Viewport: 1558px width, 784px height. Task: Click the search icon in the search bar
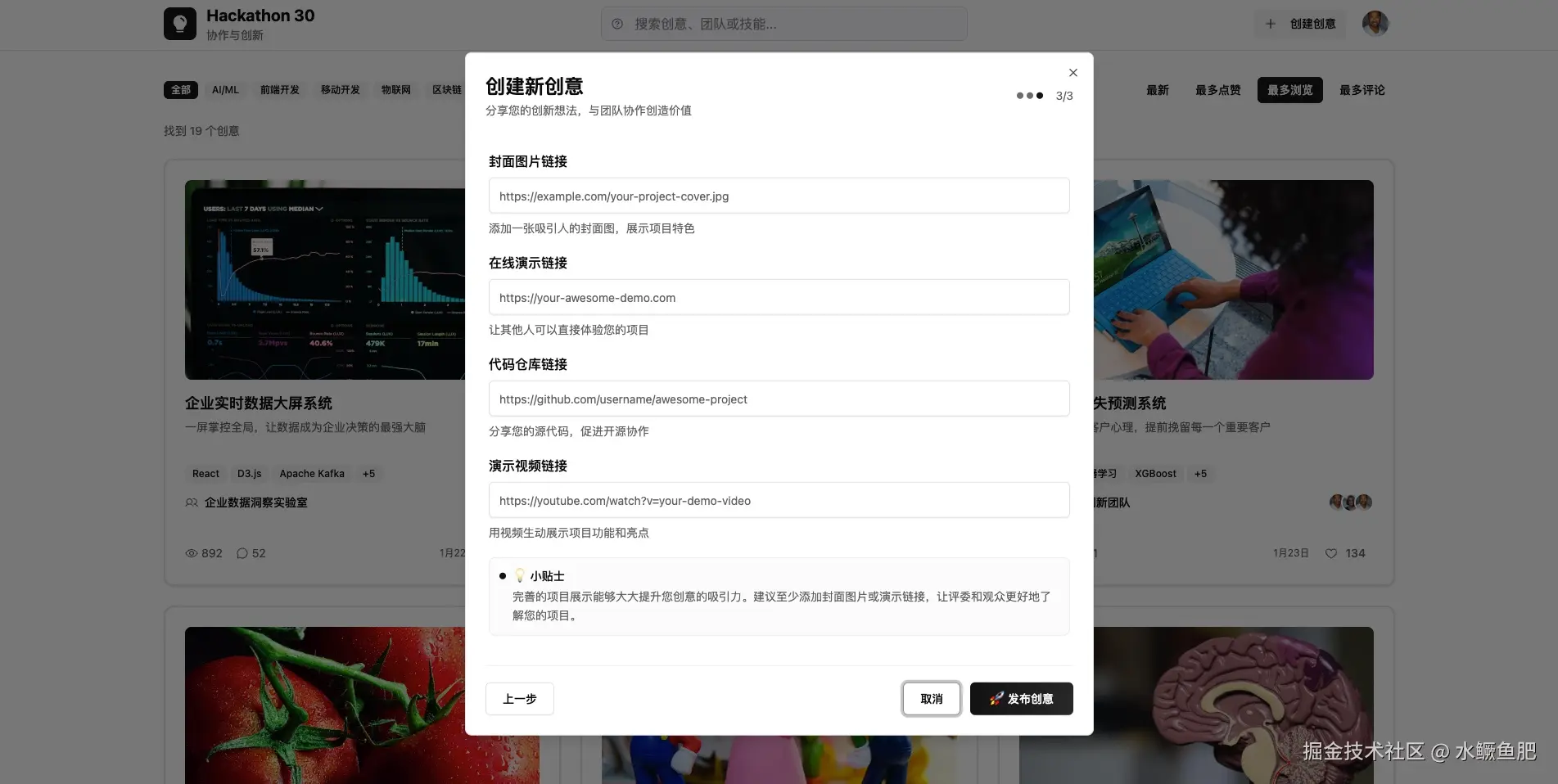(x=616, y=25)
